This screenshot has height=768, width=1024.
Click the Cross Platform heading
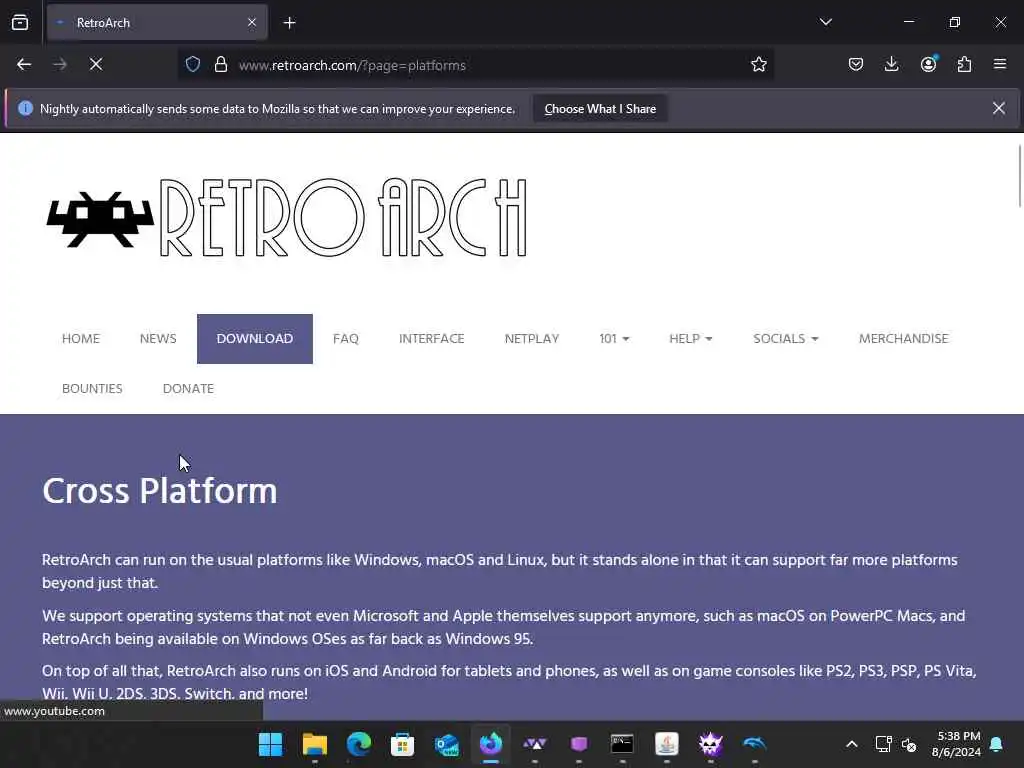pos(159,491)
